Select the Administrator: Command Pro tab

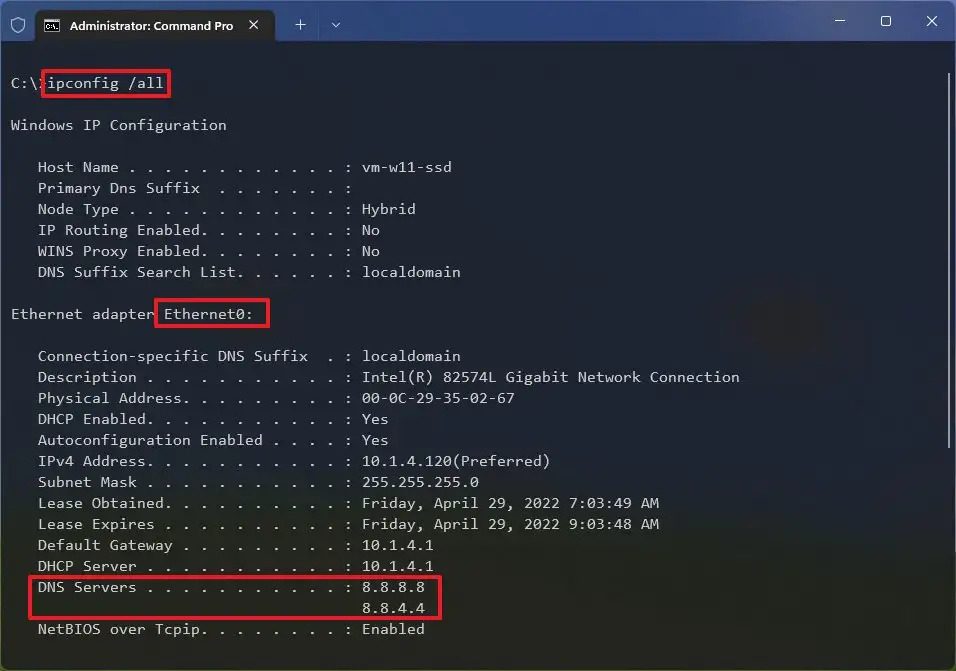(150, 24)
